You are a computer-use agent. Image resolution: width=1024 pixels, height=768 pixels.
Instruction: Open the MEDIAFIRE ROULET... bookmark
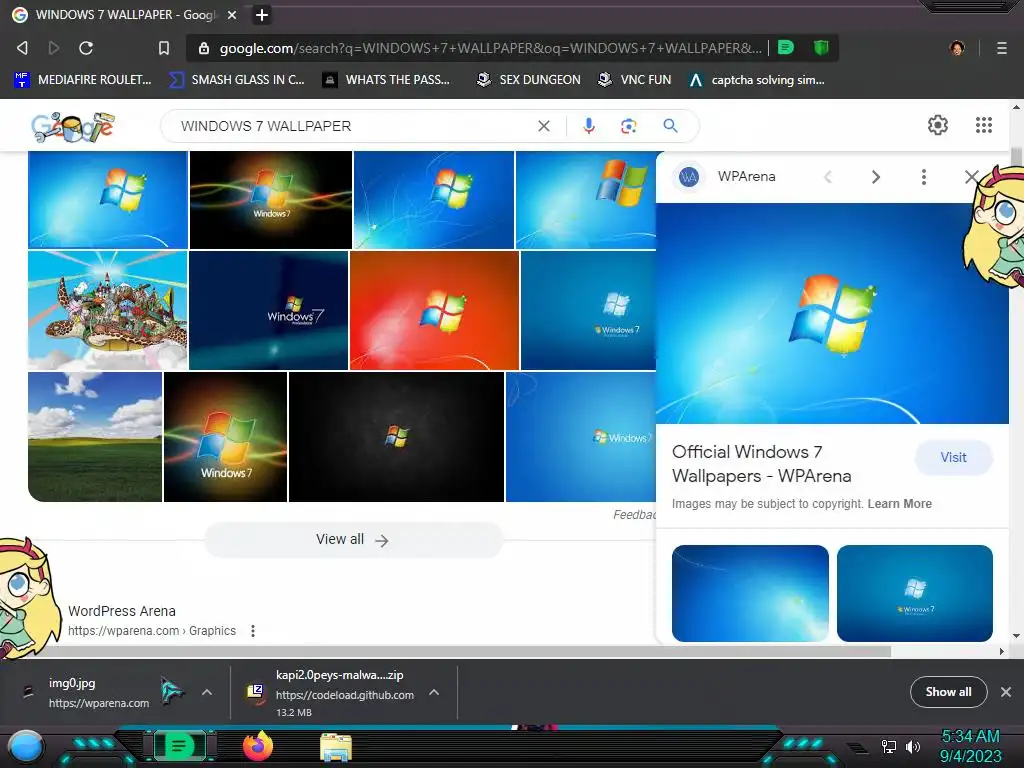click(82, 80)
